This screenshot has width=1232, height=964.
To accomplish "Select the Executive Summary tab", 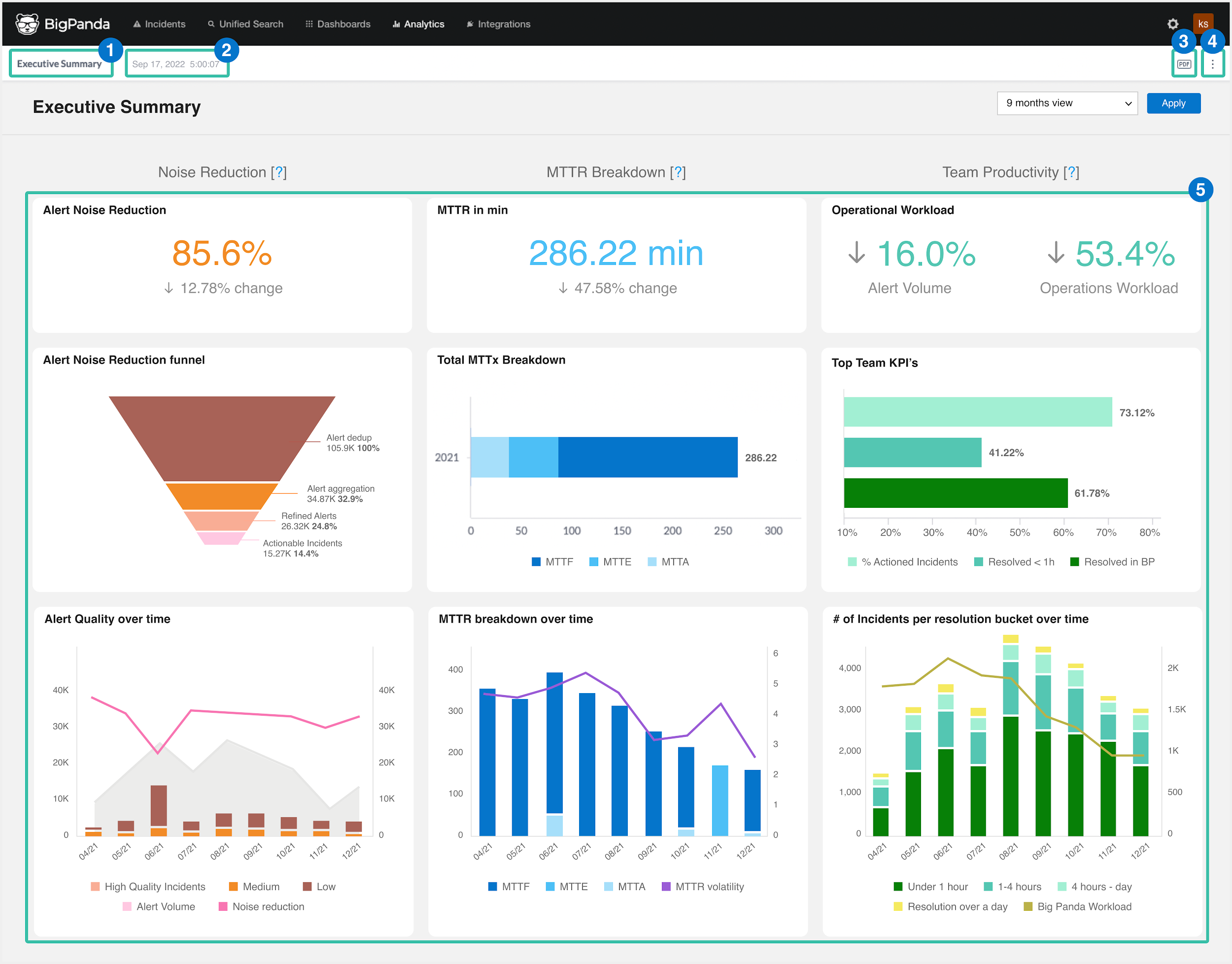I will [x=58, y=63].
